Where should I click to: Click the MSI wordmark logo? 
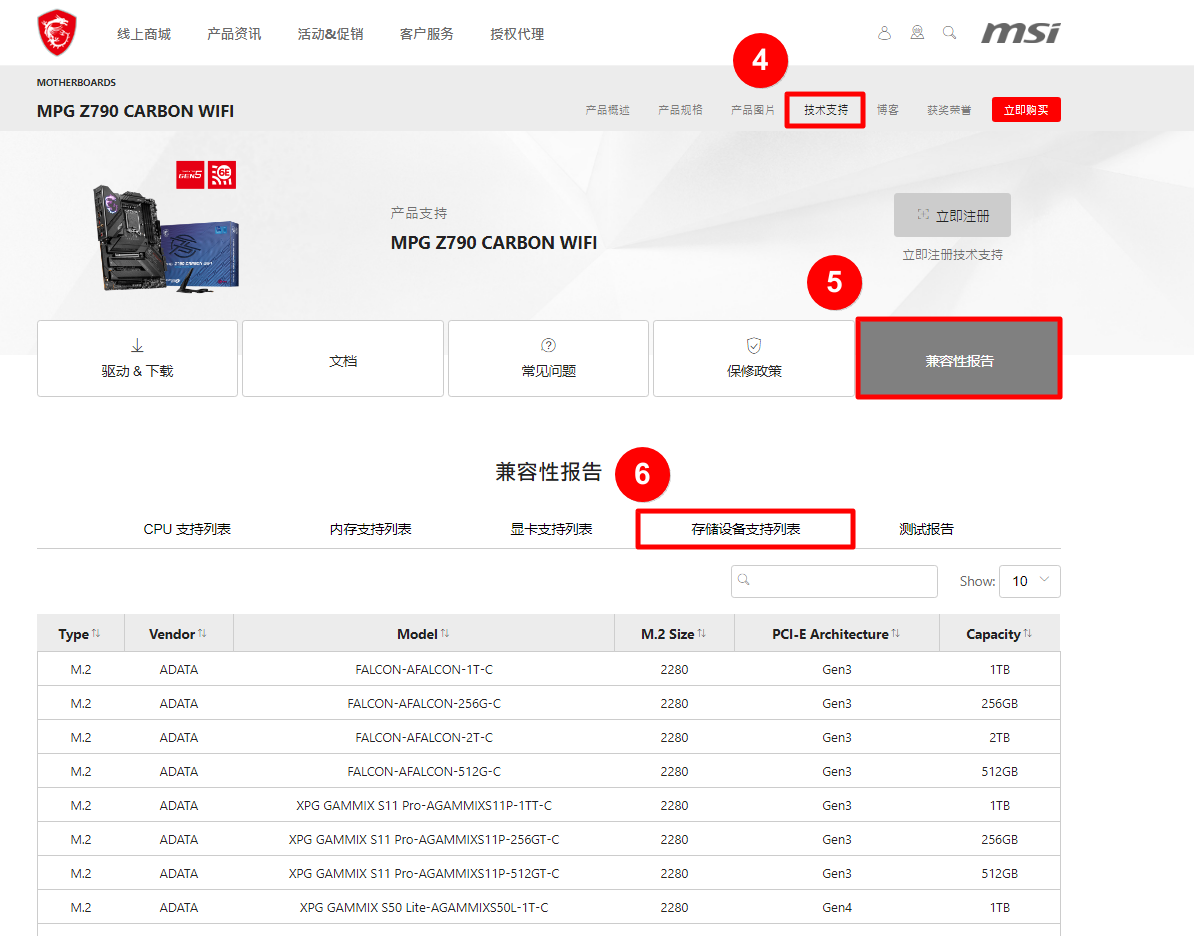1020,33
